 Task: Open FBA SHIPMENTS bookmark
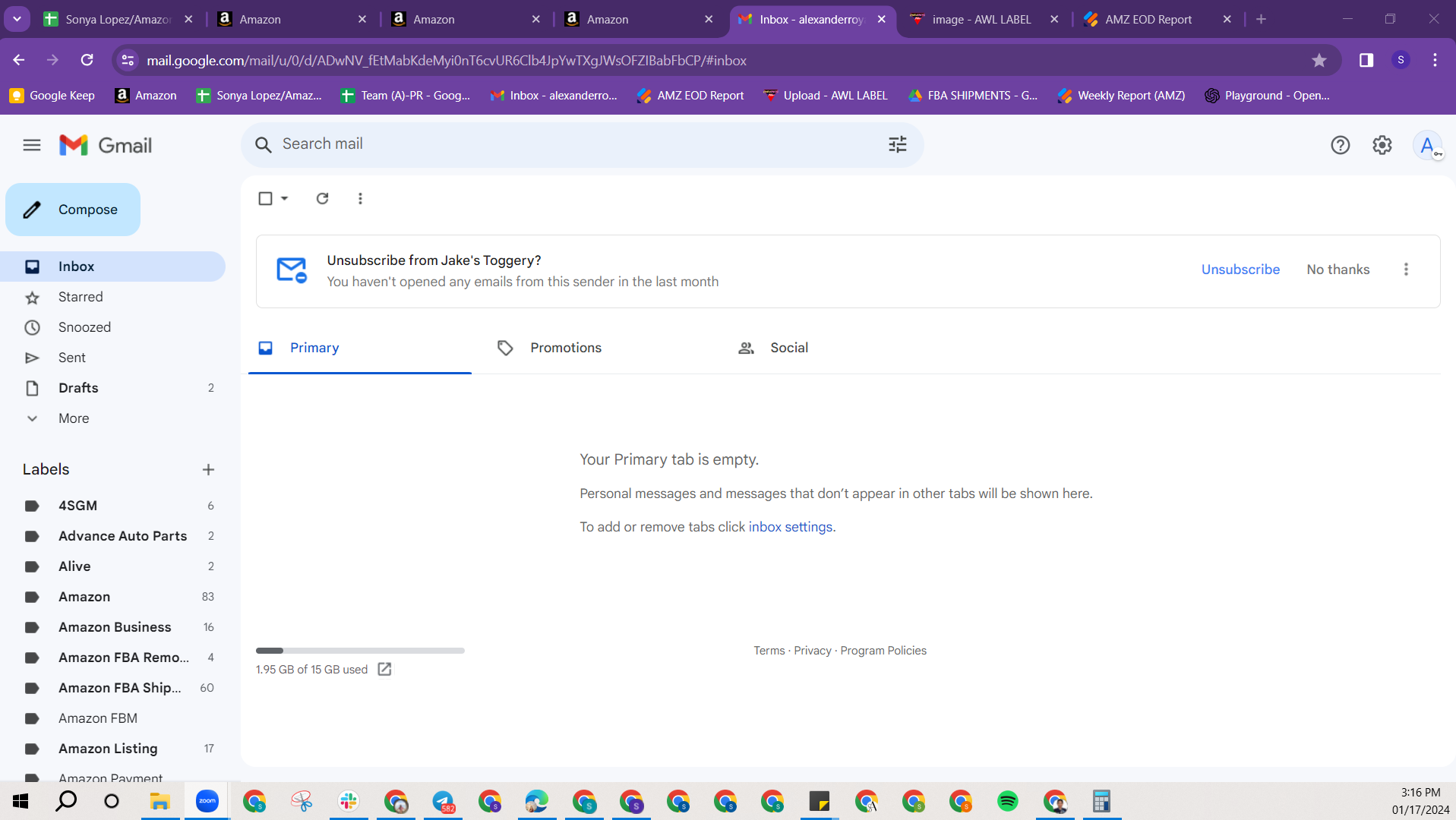click(973, 96)
